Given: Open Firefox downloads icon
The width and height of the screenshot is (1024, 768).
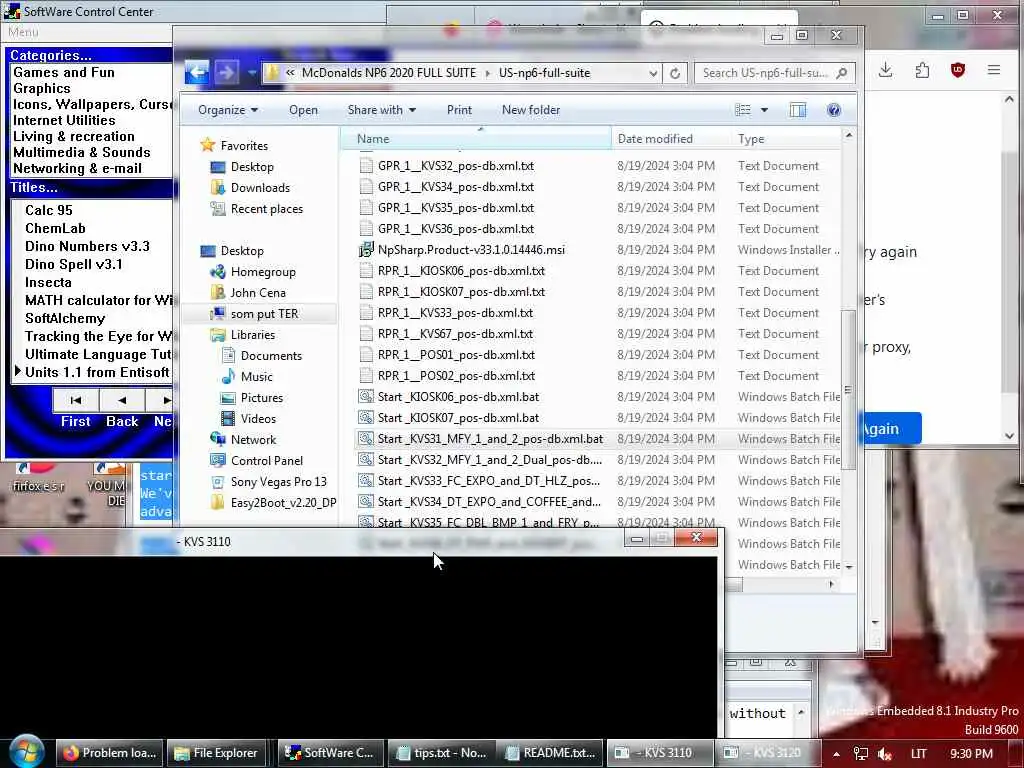Looking at the screenshot, I should pos(886,70).
